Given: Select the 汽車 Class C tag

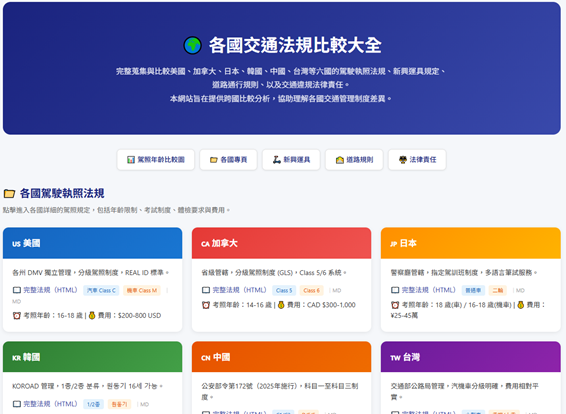Looking at the screenshot, I should (x=101, y=290).
